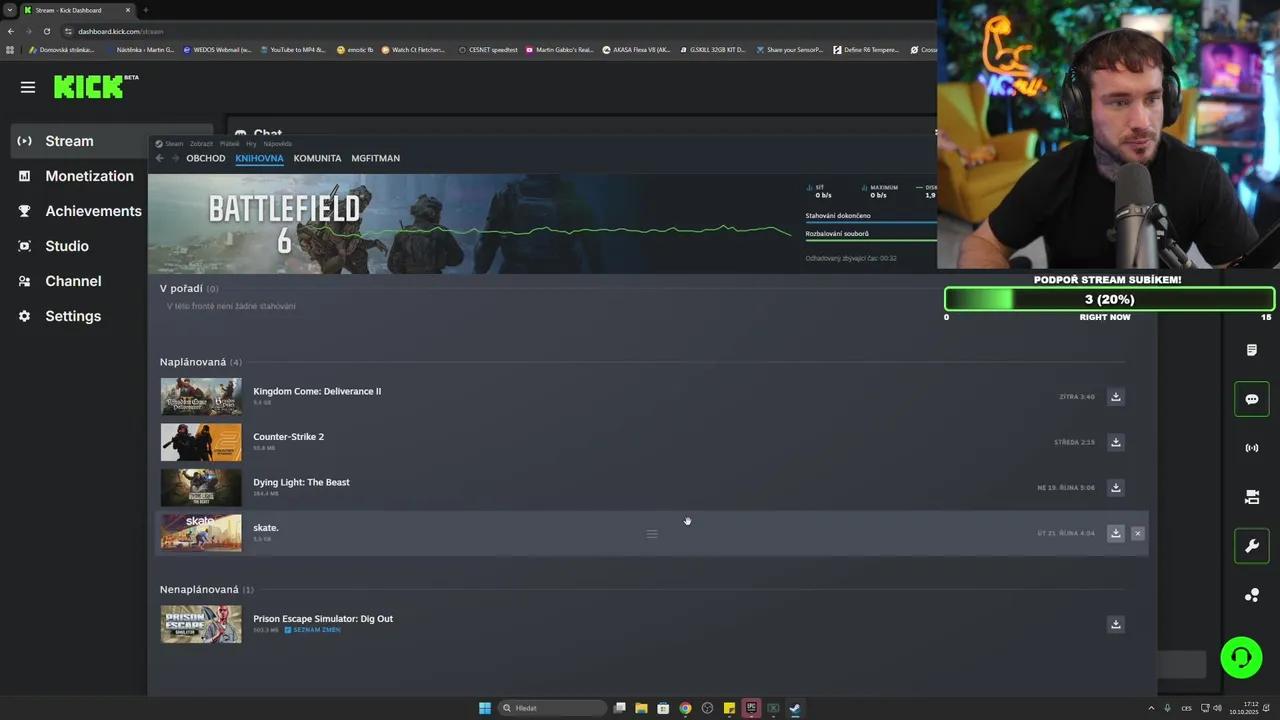
Task: Click Prison Escape Simulator thumbnail
Action: (201, 624)
